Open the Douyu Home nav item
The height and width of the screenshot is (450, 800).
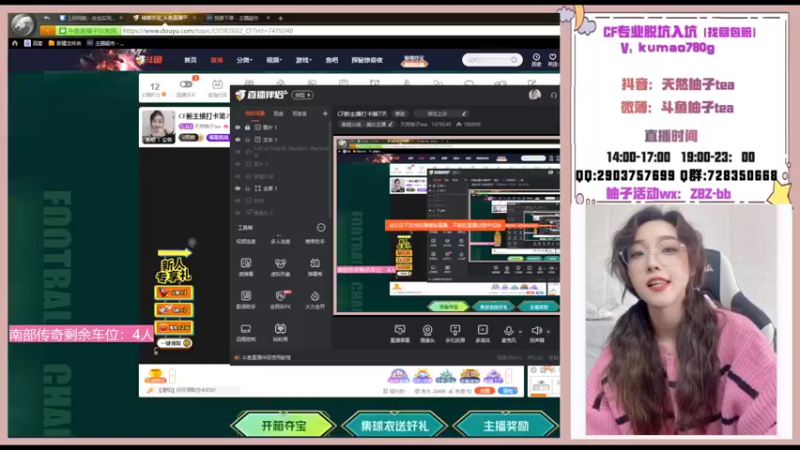(x=190, y=60)
